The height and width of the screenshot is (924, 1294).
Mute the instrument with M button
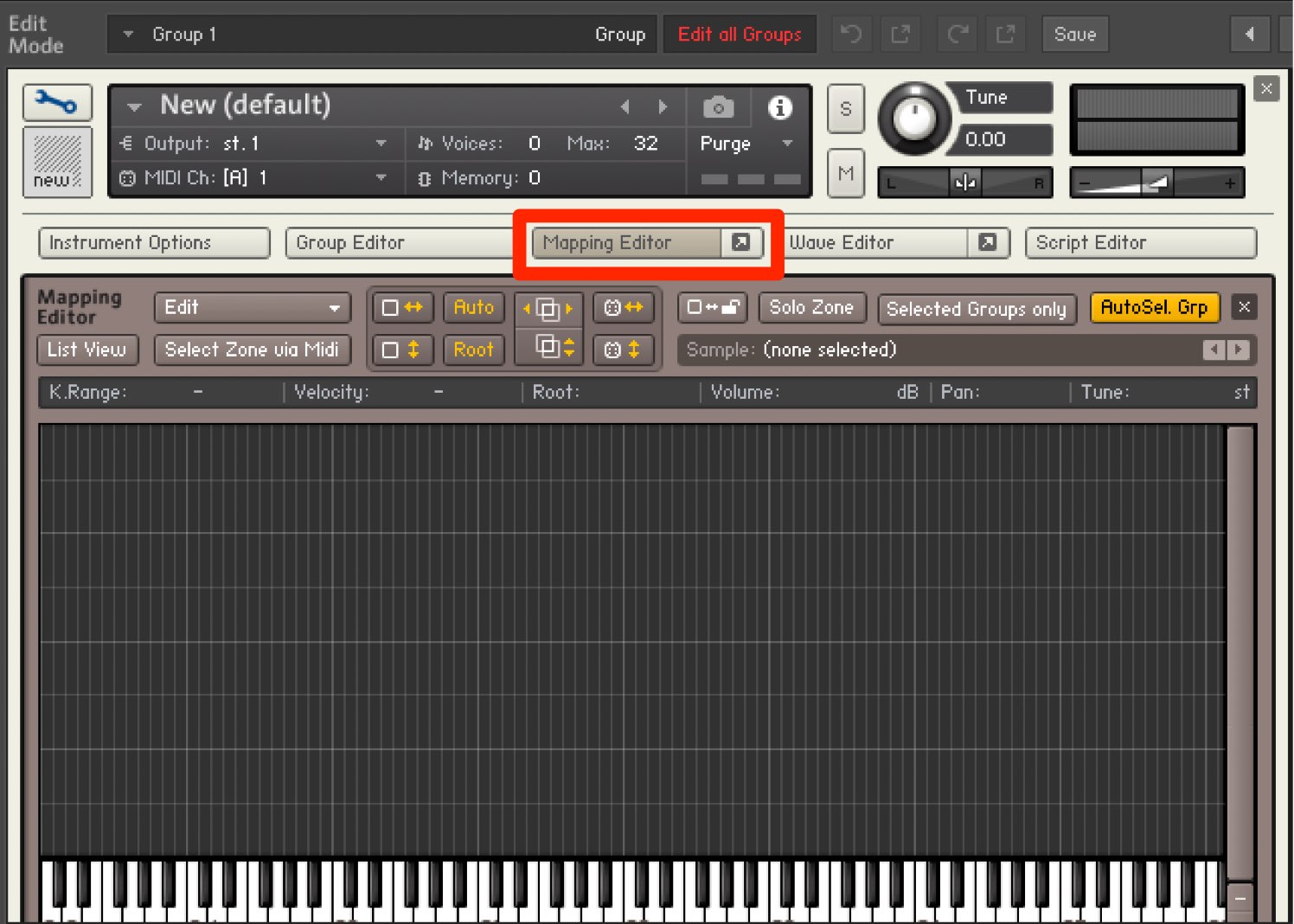846,173
